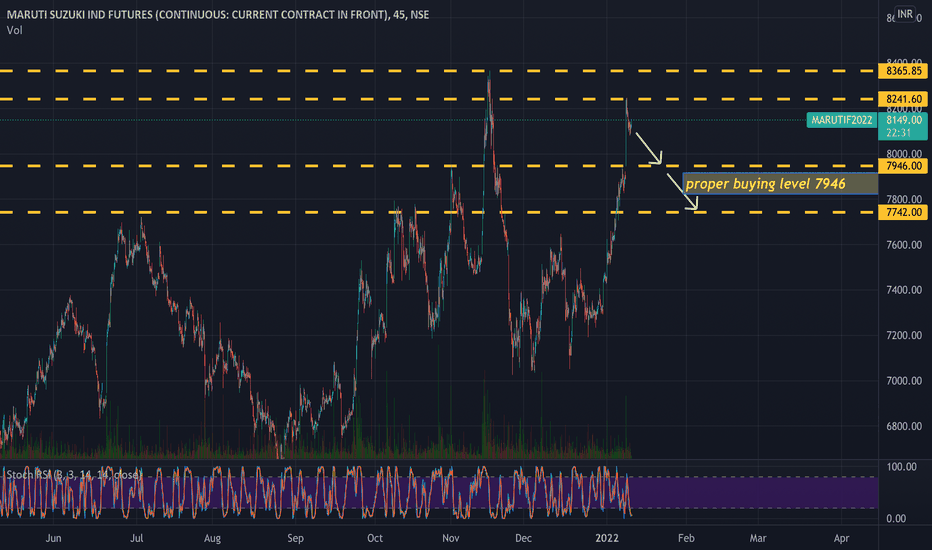Viewport: 932px width, 550px height.
Task: Select the 7946.00 price level label
Action: (903, 166)
